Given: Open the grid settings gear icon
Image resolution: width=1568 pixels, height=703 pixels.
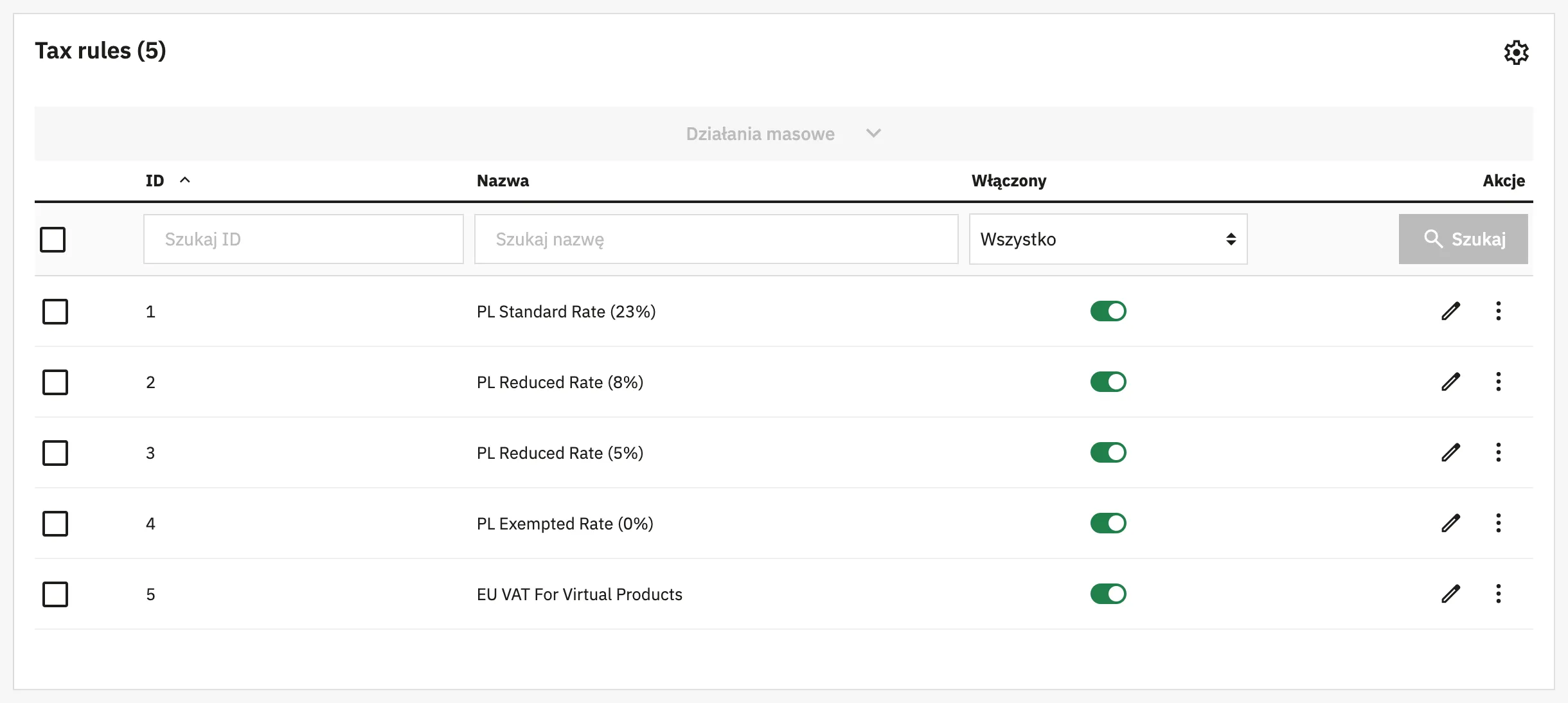Looking at the screenshot, I should [x=1516, y=52].
